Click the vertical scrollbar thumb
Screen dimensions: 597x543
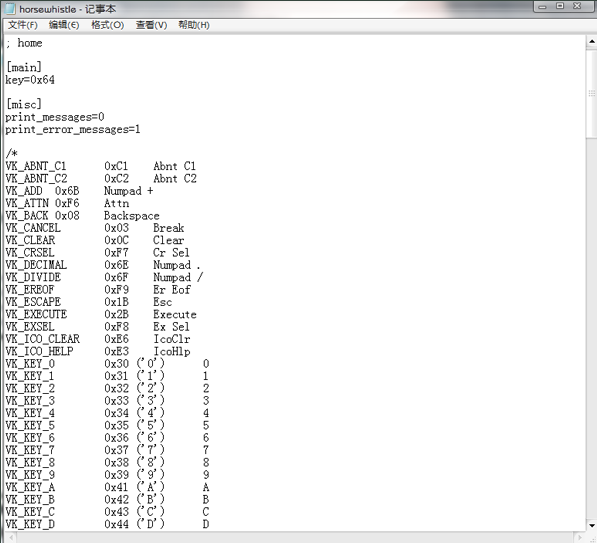[591, 93]
